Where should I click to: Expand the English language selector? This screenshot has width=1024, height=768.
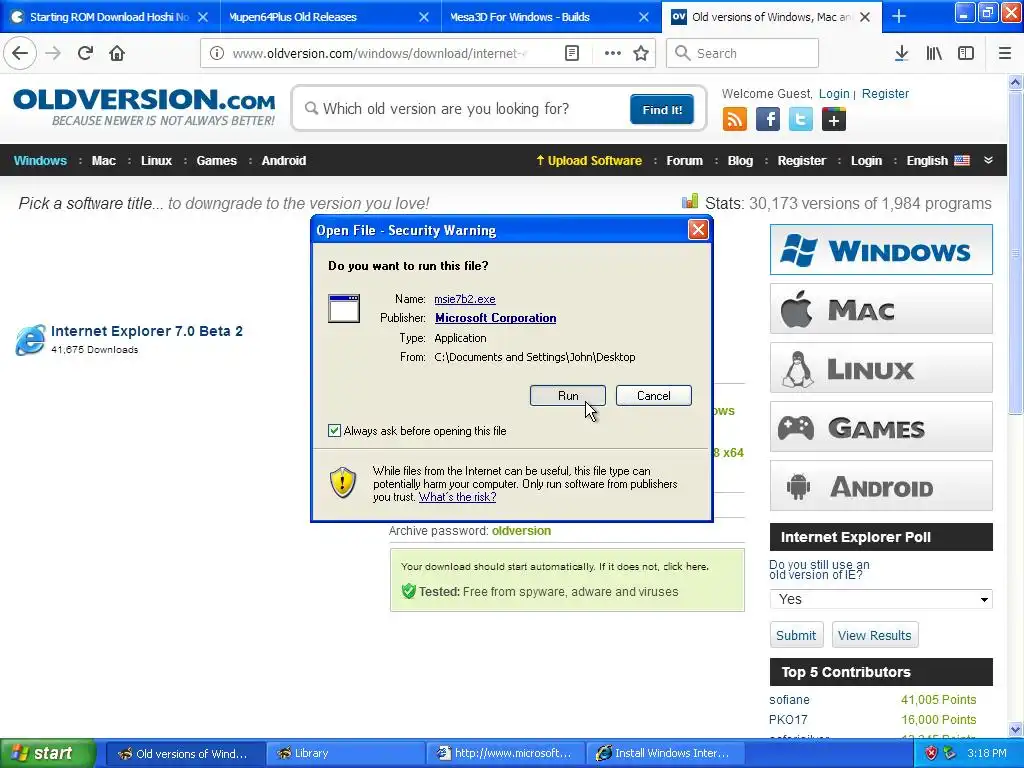[x=938, y=161]
